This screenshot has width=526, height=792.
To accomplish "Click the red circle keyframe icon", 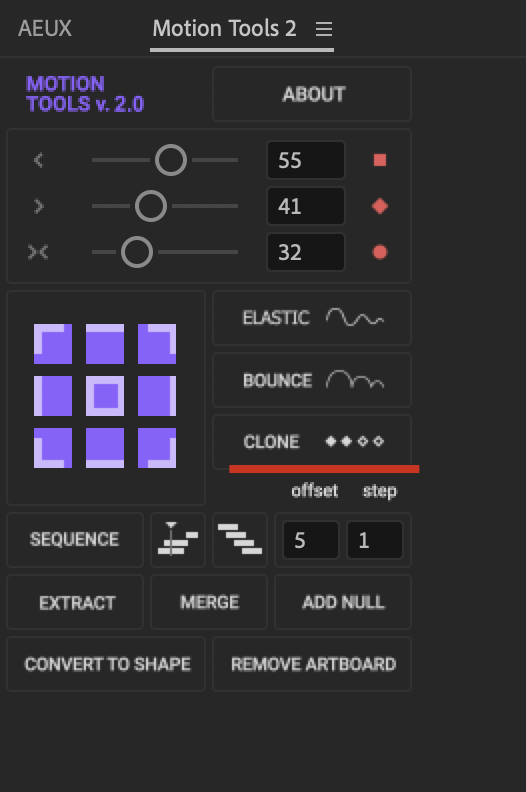I will coord(380,252).
